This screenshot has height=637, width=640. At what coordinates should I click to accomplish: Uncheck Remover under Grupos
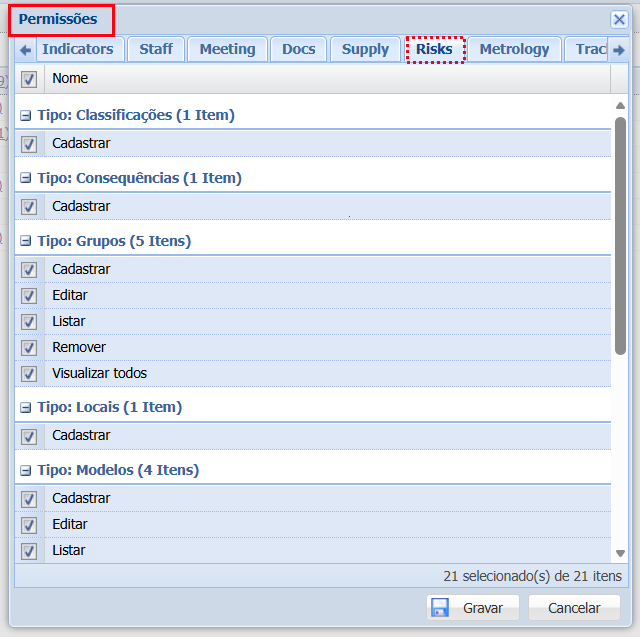29,348
